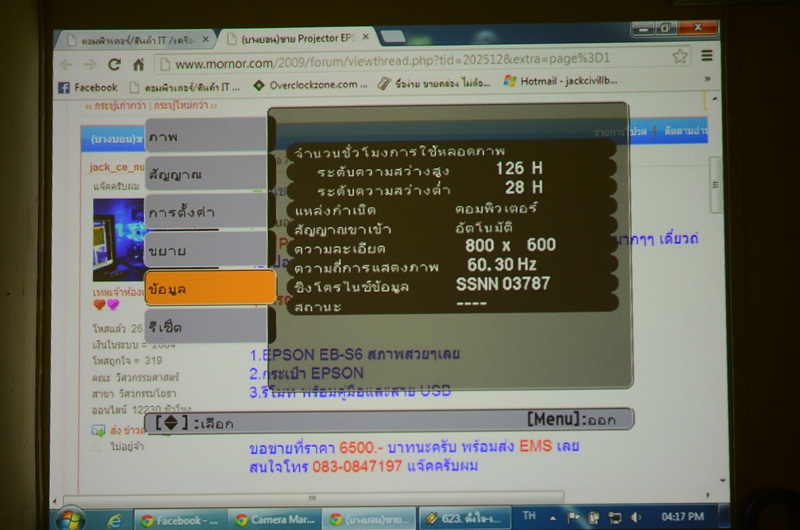Viewport: 800px width, 530px height.
Task: Click the older thread link กระทู้เก่ากว่า
Action: coord(115,106)
